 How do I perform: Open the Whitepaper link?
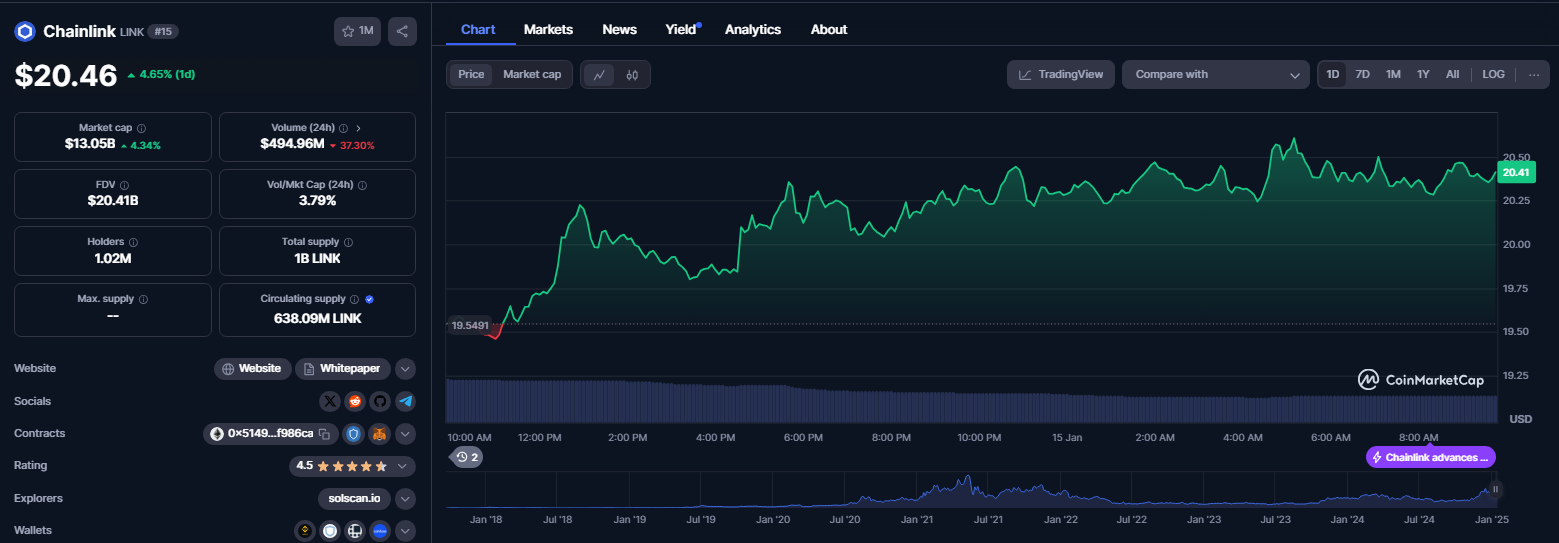click(343, 369)
